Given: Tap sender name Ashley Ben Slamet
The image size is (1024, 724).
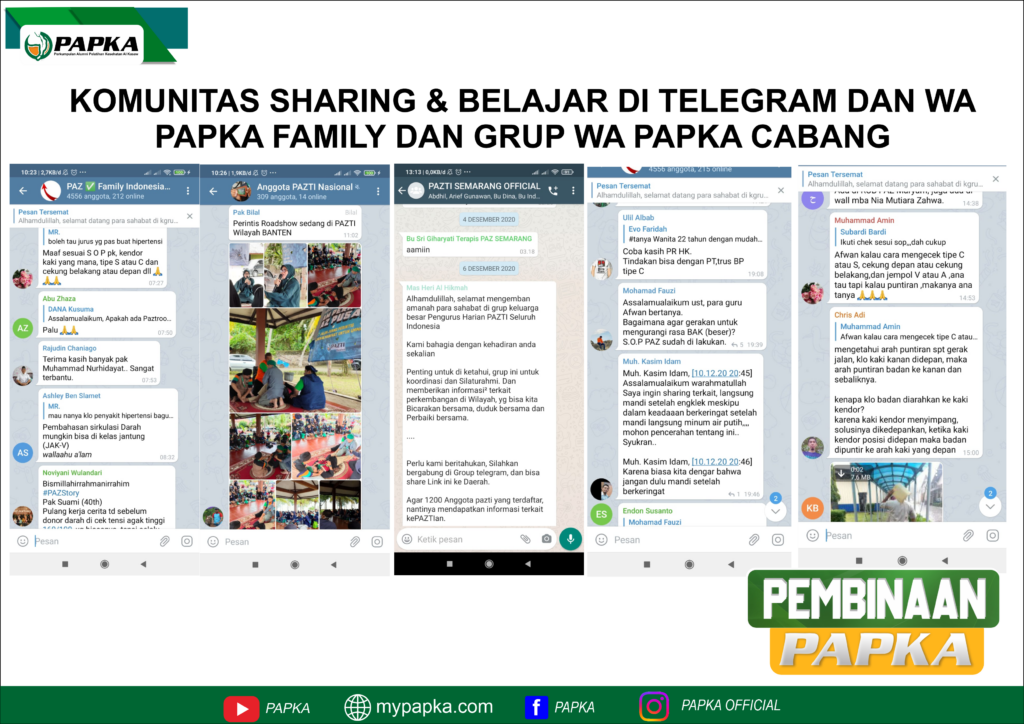Looking at the screenshot, I should tap(71, 396).
